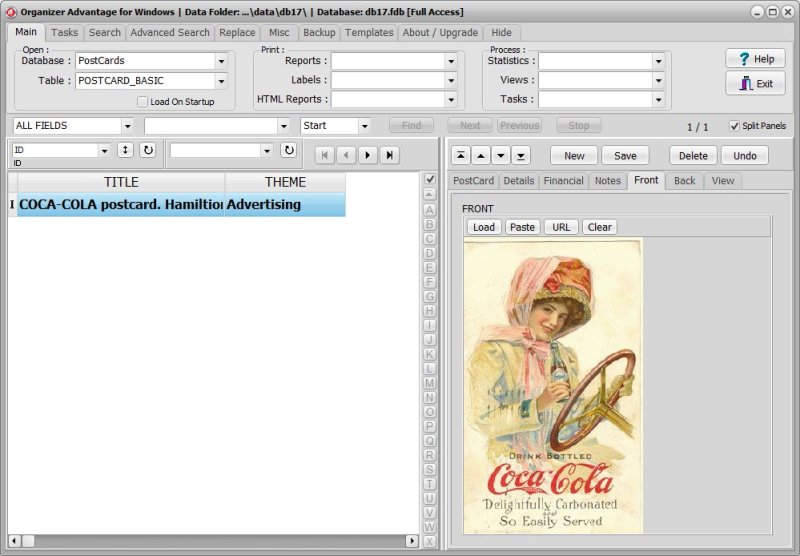
Task: Click the up-arrow icon above the letter A filter
Action: click(x=430, y=194)
